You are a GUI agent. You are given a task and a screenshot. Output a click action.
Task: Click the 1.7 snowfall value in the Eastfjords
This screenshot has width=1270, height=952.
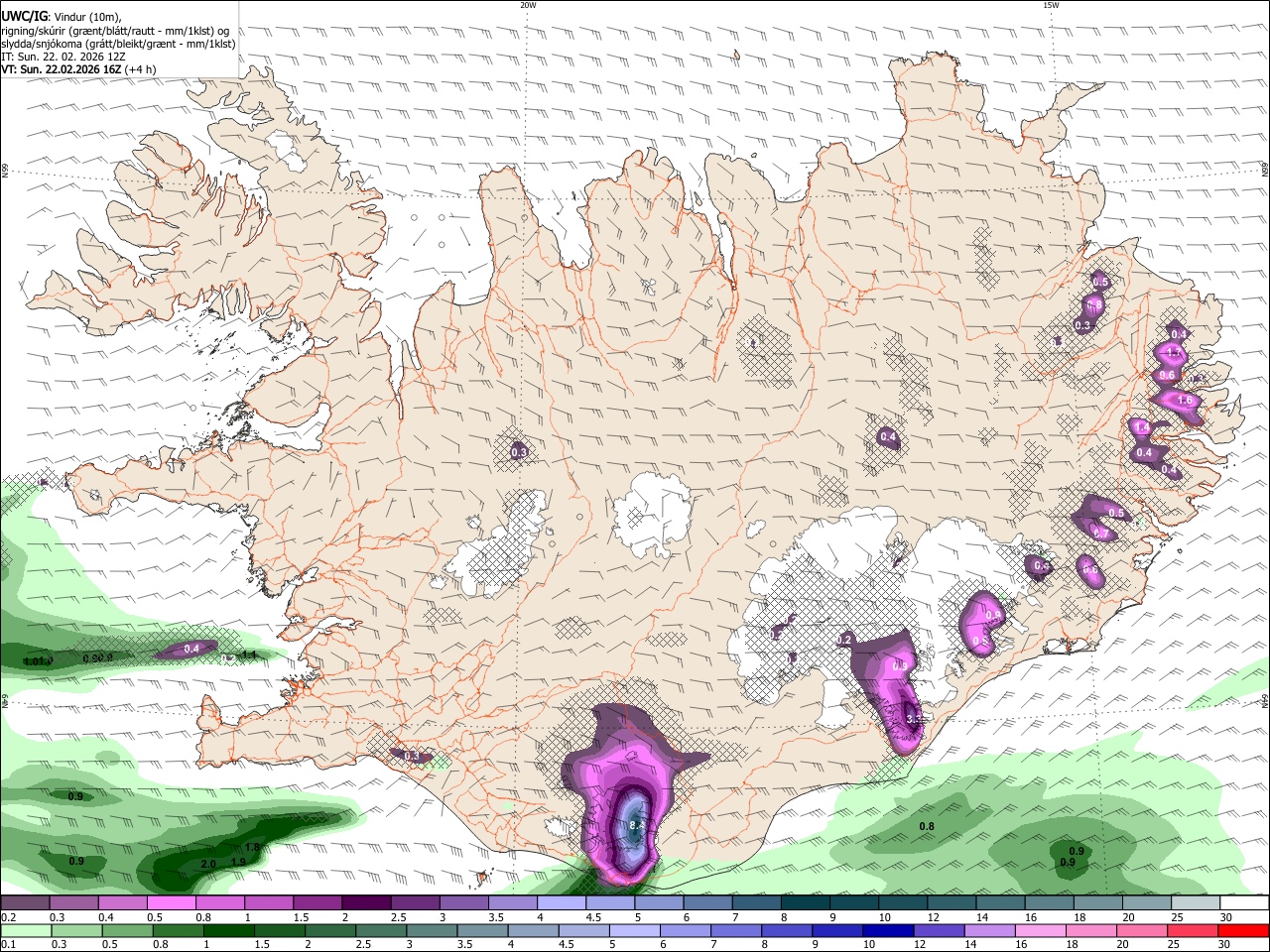point(1174,352)
